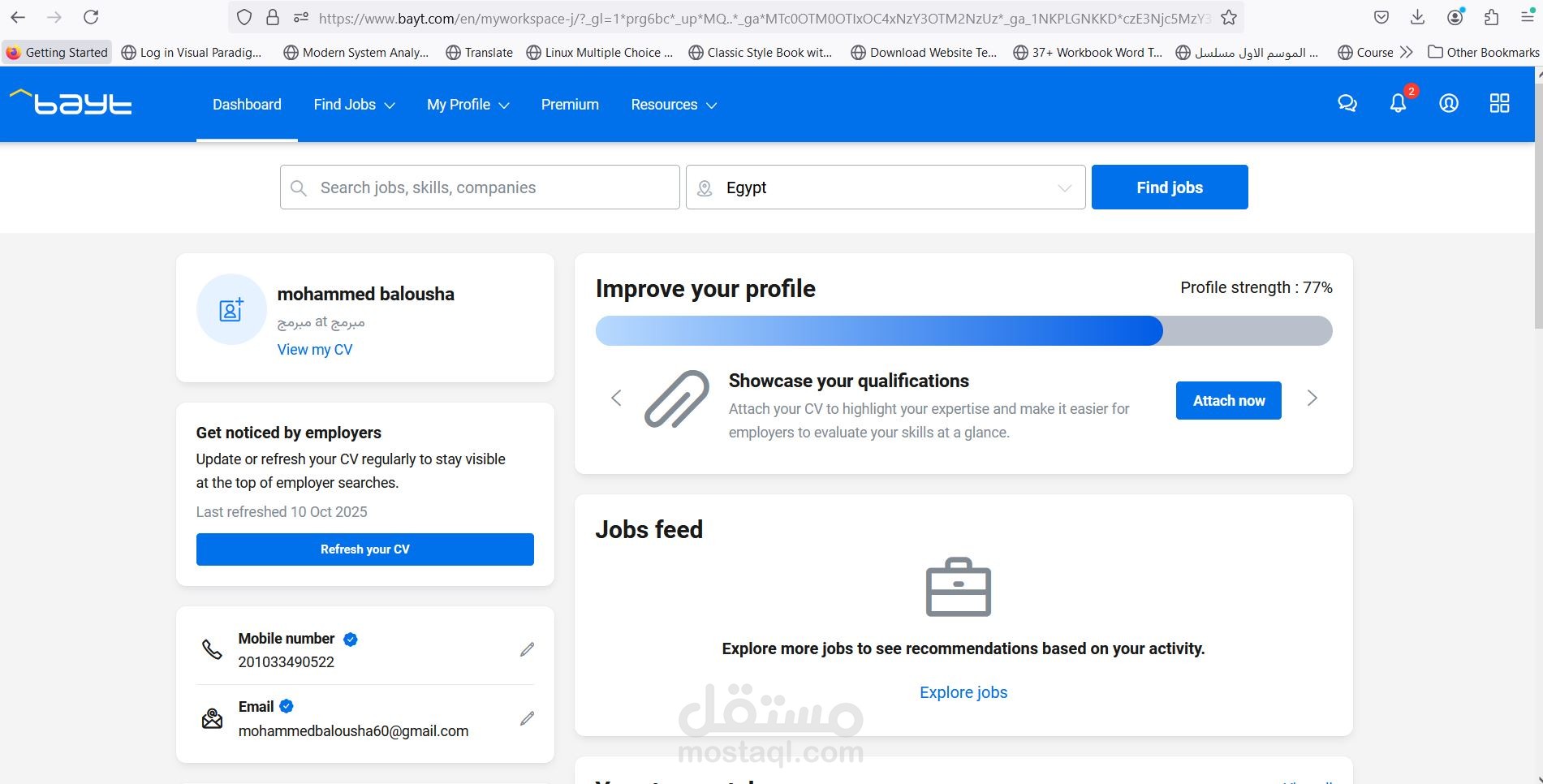
Task: Open the Egypt location dropdown
Action: [x=886, y=187]
